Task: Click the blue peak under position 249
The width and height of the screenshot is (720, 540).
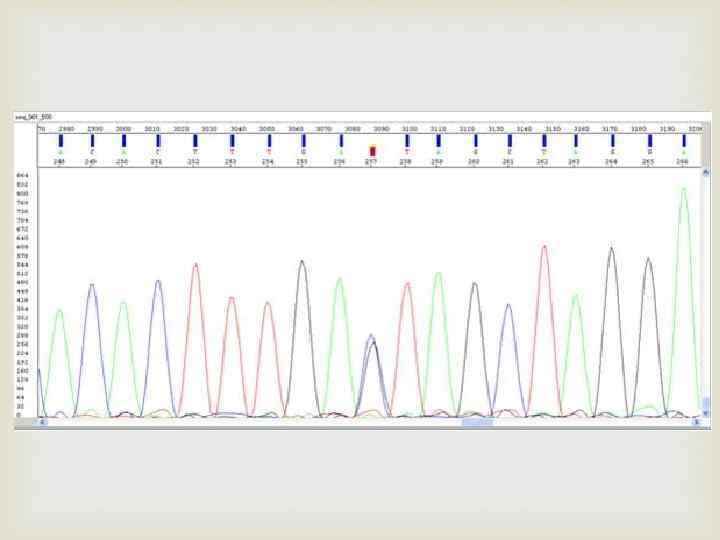Action: [x=92, y=350]
